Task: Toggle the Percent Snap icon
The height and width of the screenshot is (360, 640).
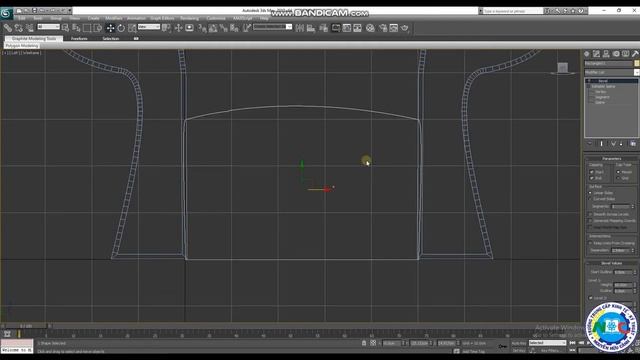Action: 223,28
